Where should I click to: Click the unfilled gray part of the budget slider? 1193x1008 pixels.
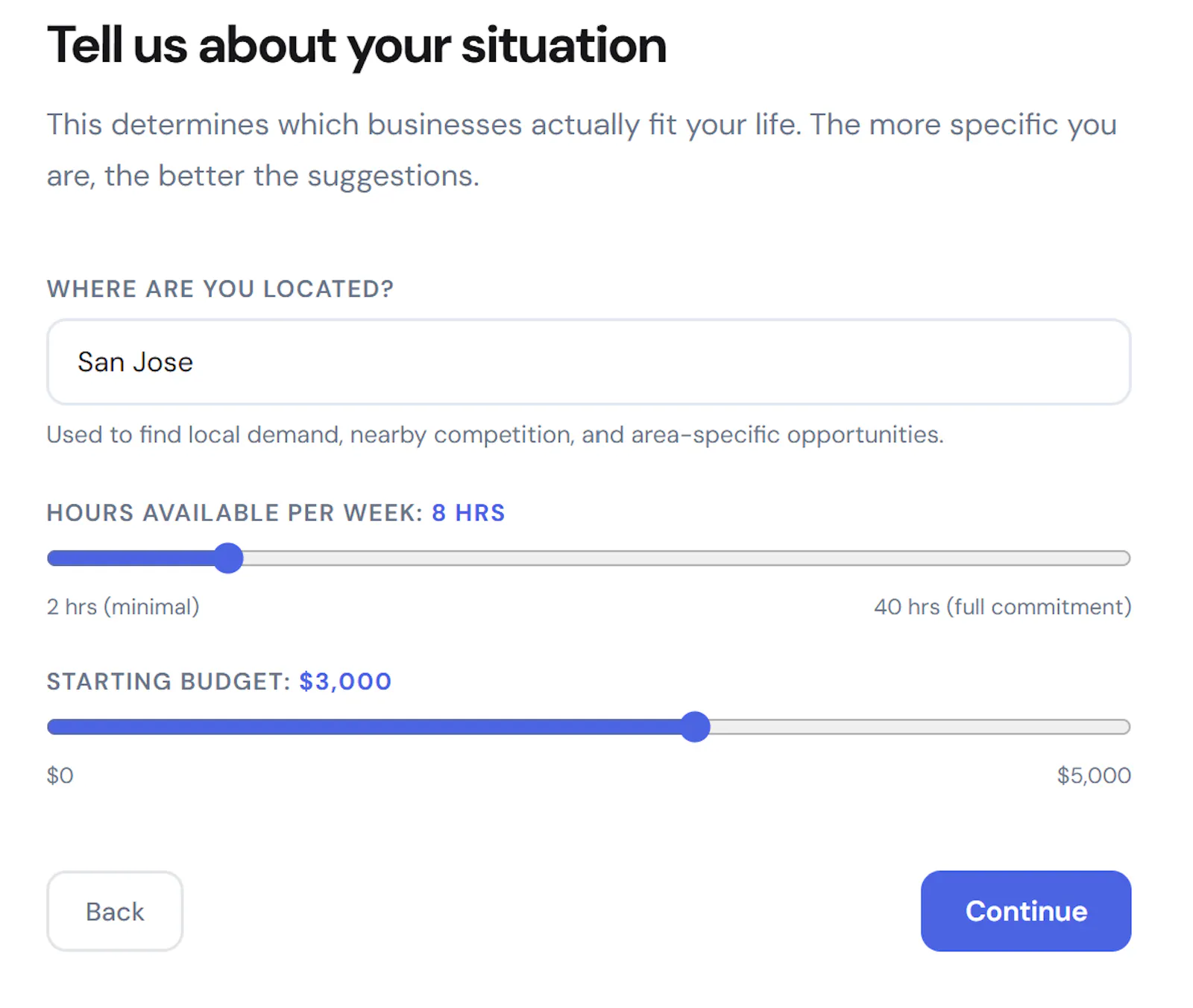point(920,727)
